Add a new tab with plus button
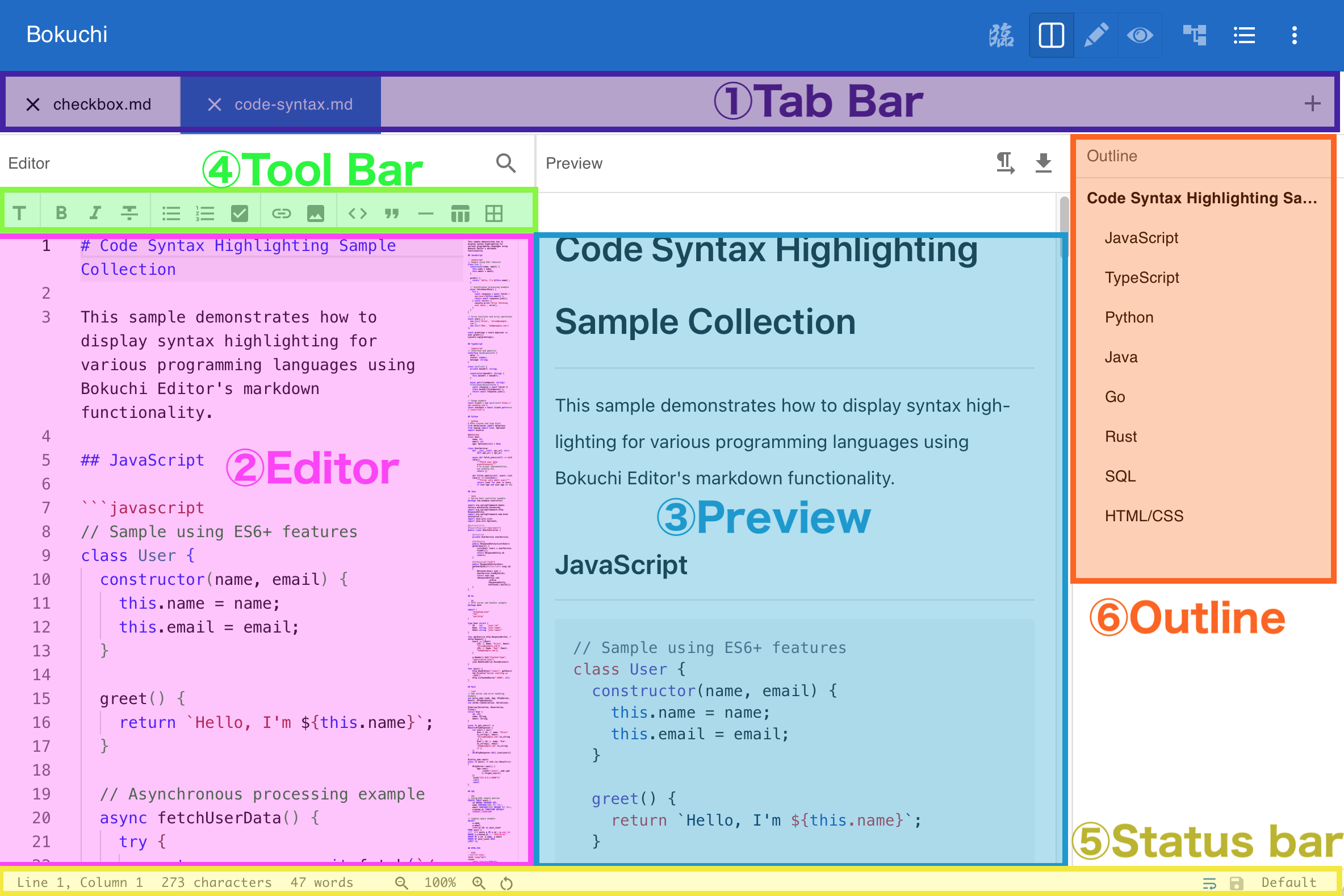This screenshot has height=896, width=1344. click(1313, 103)
